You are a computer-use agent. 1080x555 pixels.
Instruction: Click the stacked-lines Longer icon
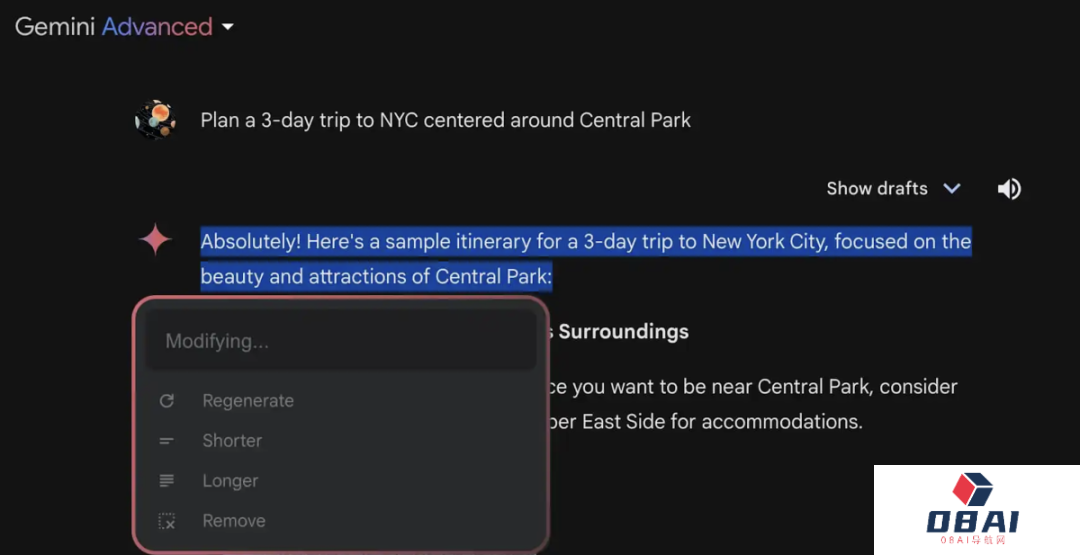point(167,481)
